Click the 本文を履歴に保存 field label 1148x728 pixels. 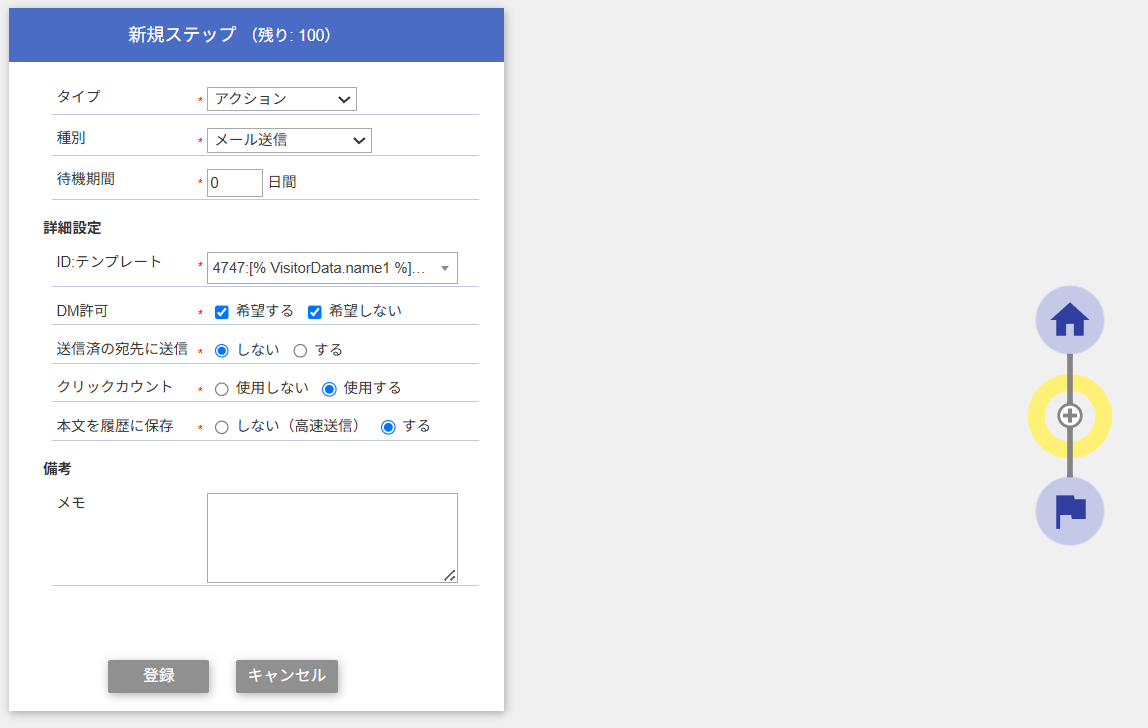(x=115, y=426)
